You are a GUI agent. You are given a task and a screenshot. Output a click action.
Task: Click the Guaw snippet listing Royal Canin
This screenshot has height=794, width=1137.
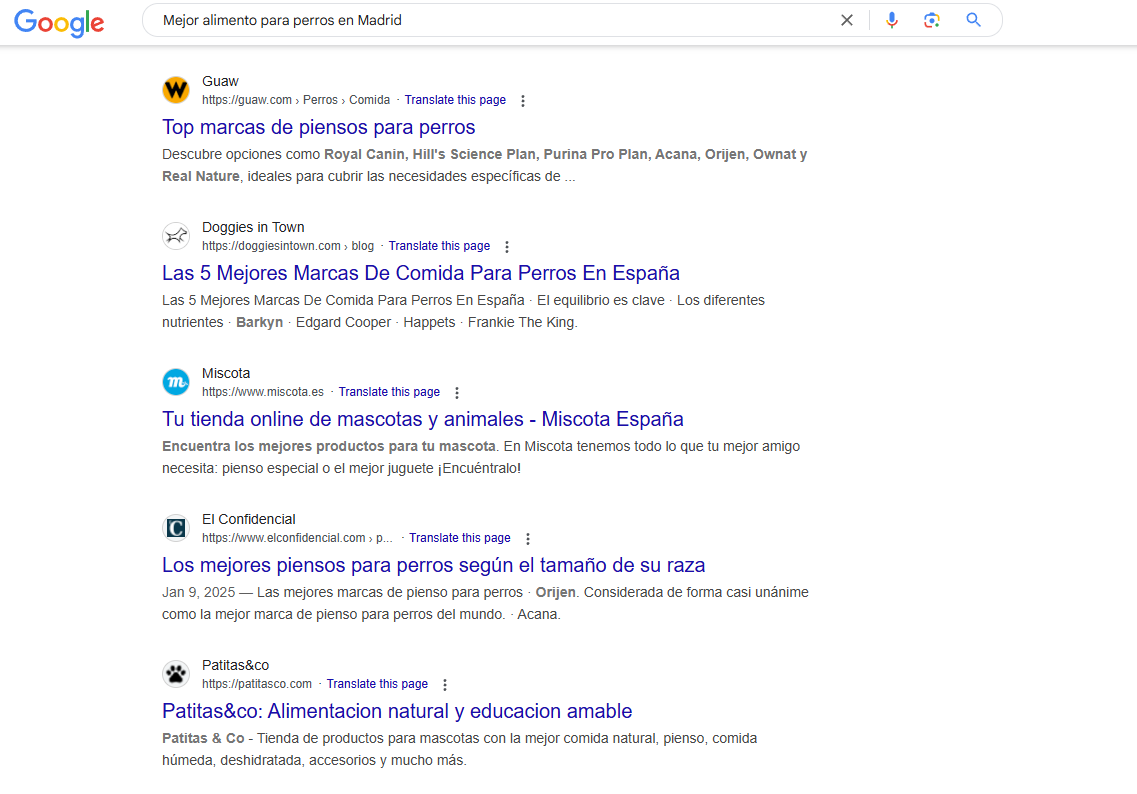(484, 165)
